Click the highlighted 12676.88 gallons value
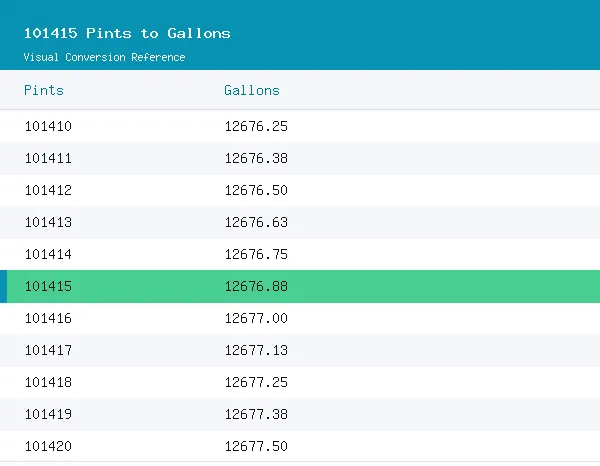 coord(256,286)
